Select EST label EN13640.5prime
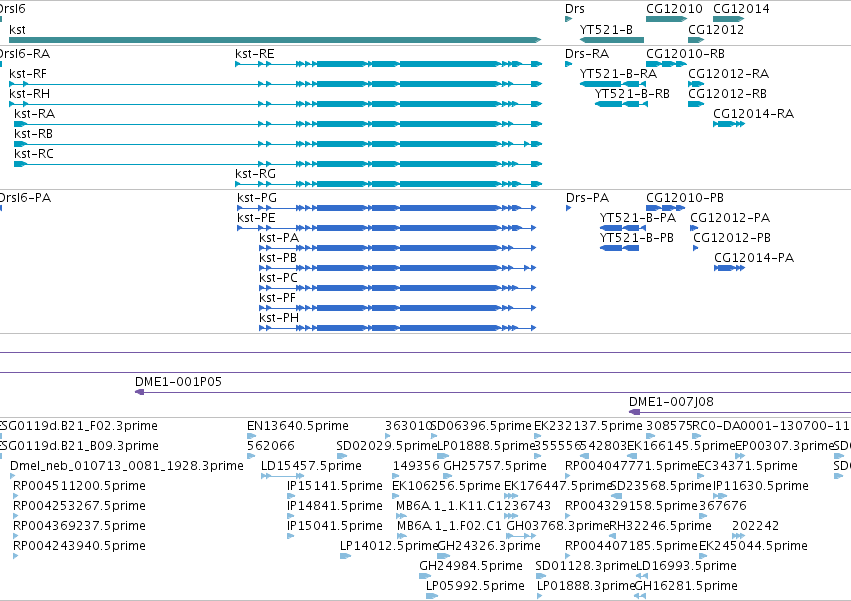This screenshot has width=851, height=601. point(298,426)
